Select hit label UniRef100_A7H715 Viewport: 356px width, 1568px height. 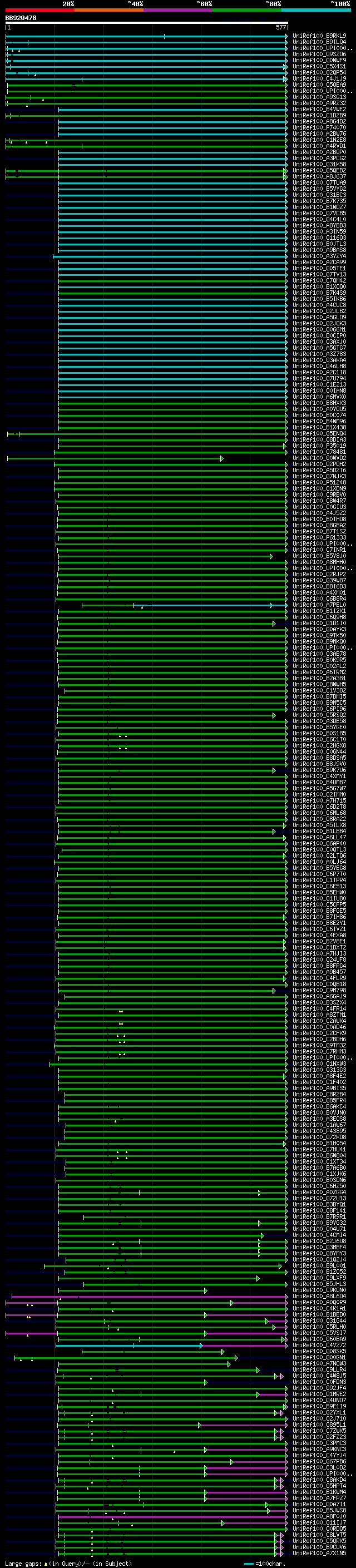tap(319, 800)
